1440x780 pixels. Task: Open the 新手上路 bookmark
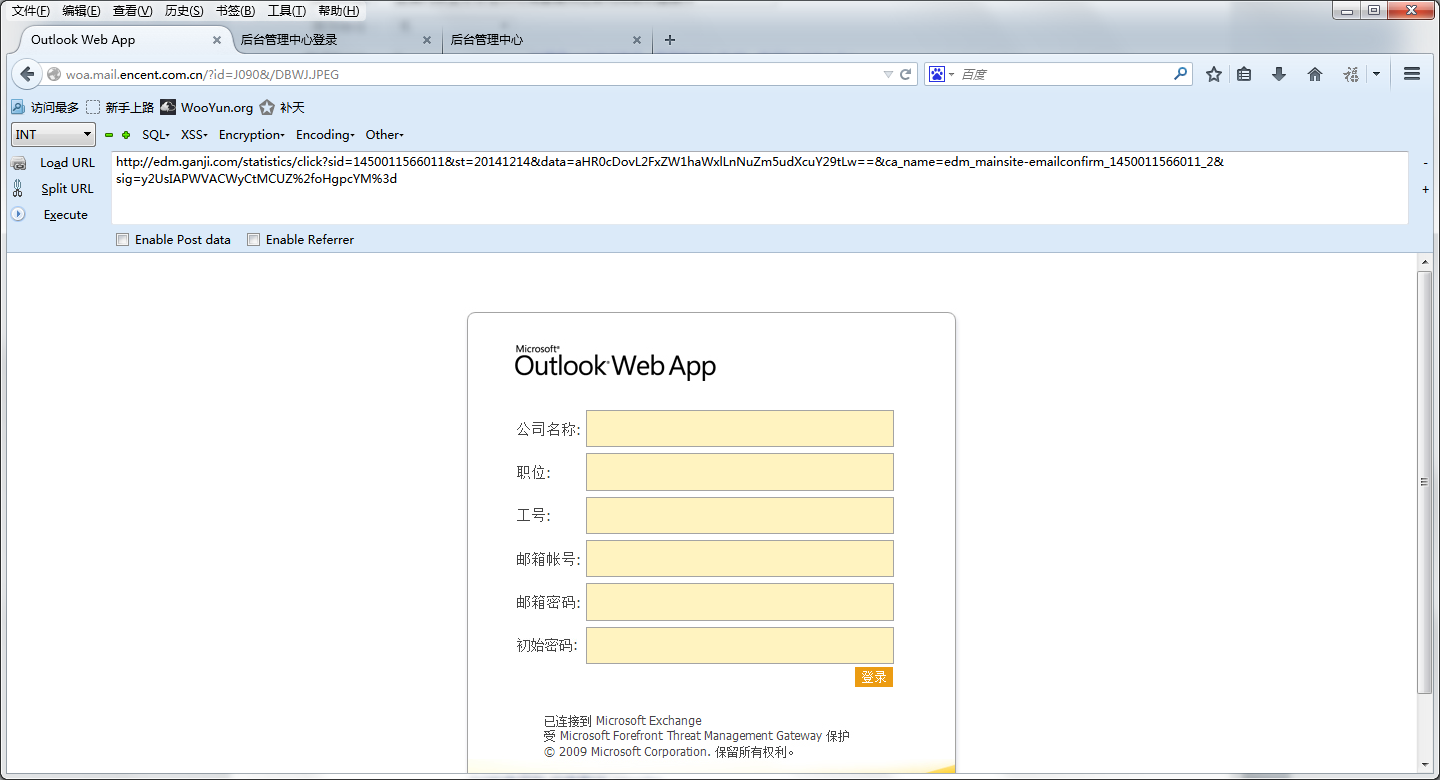tap(120, 107)
